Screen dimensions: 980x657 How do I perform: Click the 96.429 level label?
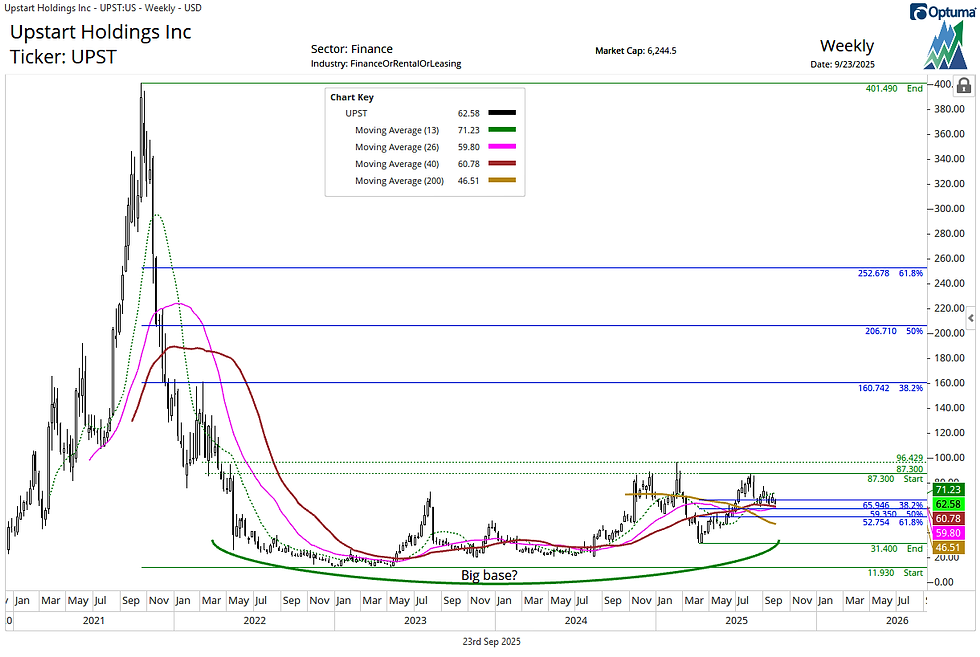(x=909, y=458)
